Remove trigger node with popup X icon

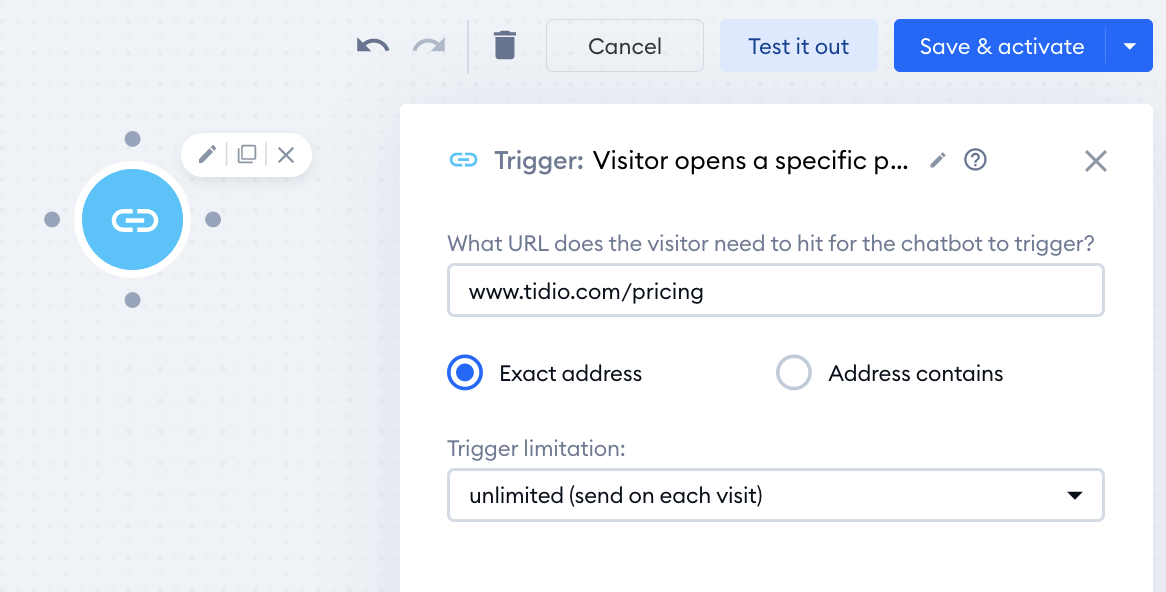286,155
